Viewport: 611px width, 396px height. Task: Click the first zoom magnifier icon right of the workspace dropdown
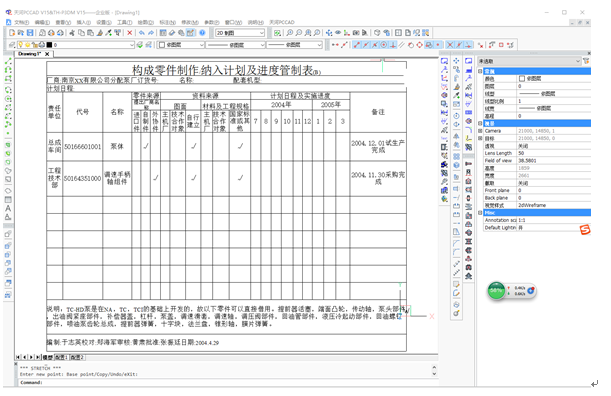pyautogui.click(x=290, y=33)
